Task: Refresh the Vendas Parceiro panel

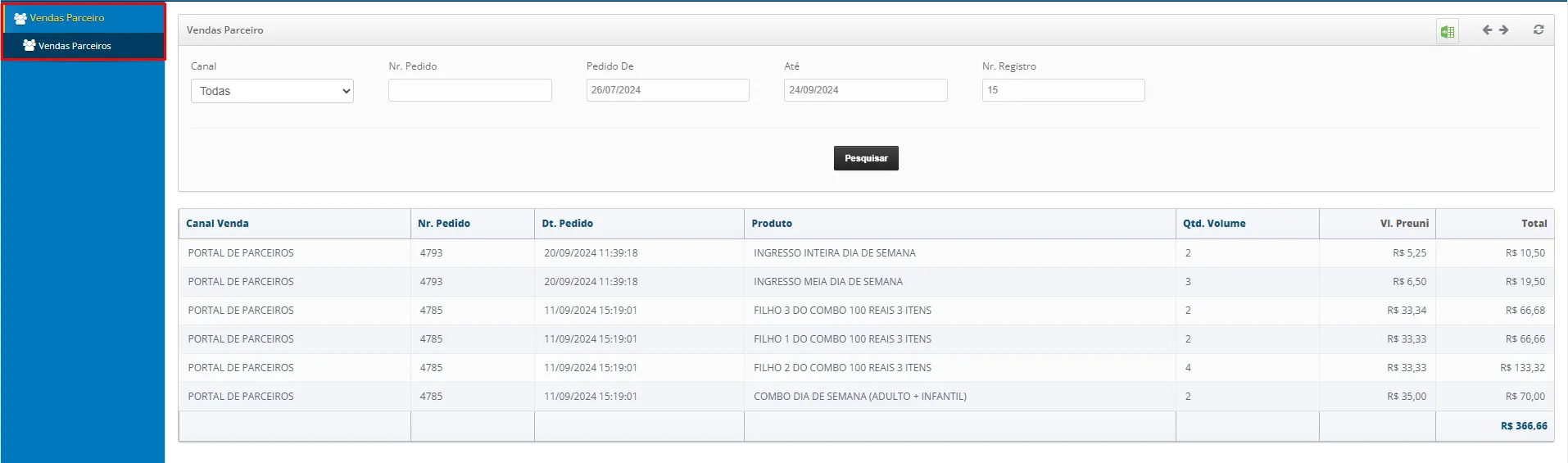Action: 1538,30
